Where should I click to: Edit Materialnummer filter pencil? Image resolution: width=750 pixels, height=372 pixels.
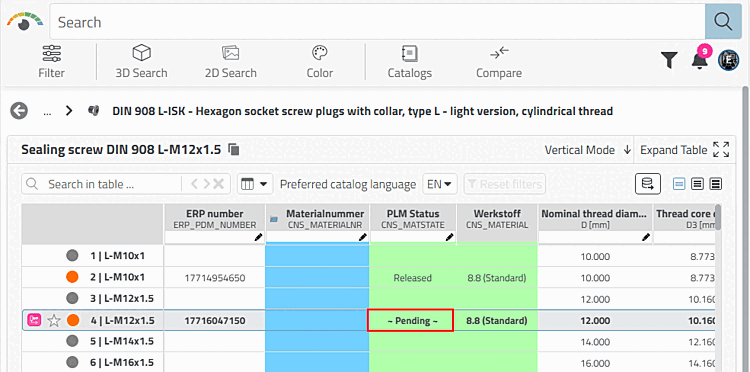point(363,237)
